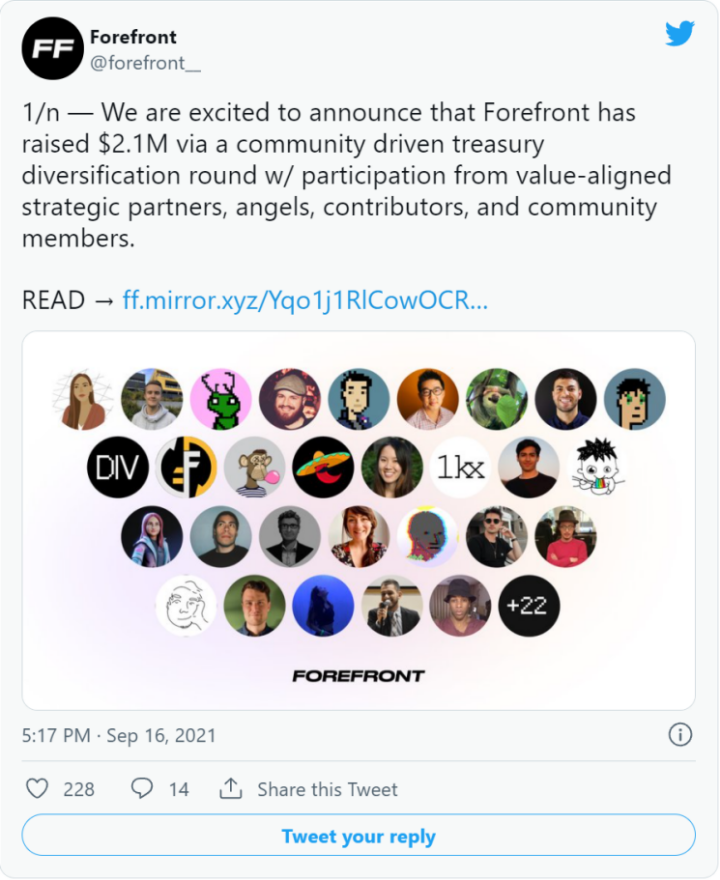Click the Twitter bird logo
Viewport: 720px width, 880px height.
point(680,34)
